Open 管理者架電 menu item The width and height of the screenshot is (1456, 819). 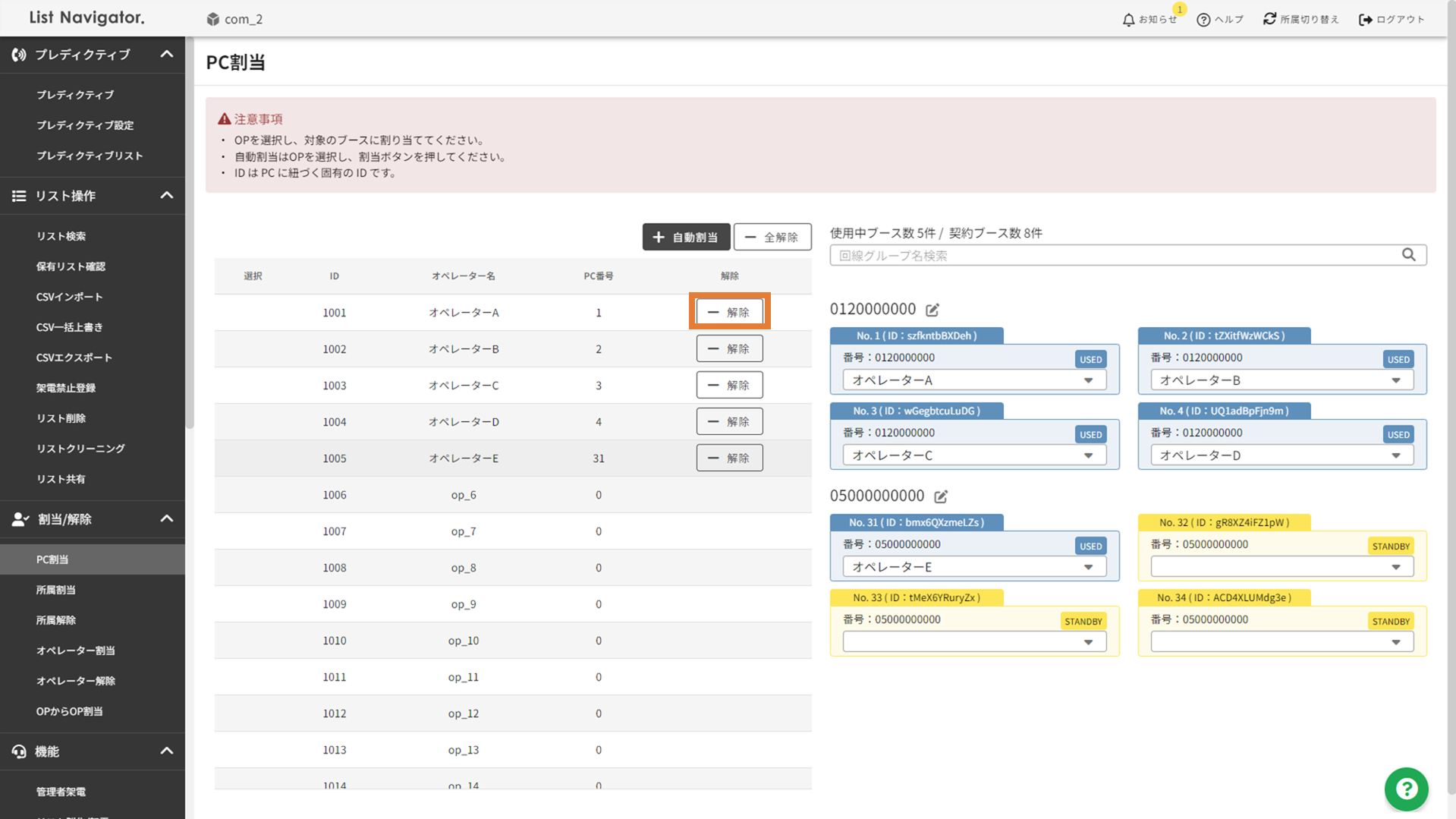(x=61, y=792)
